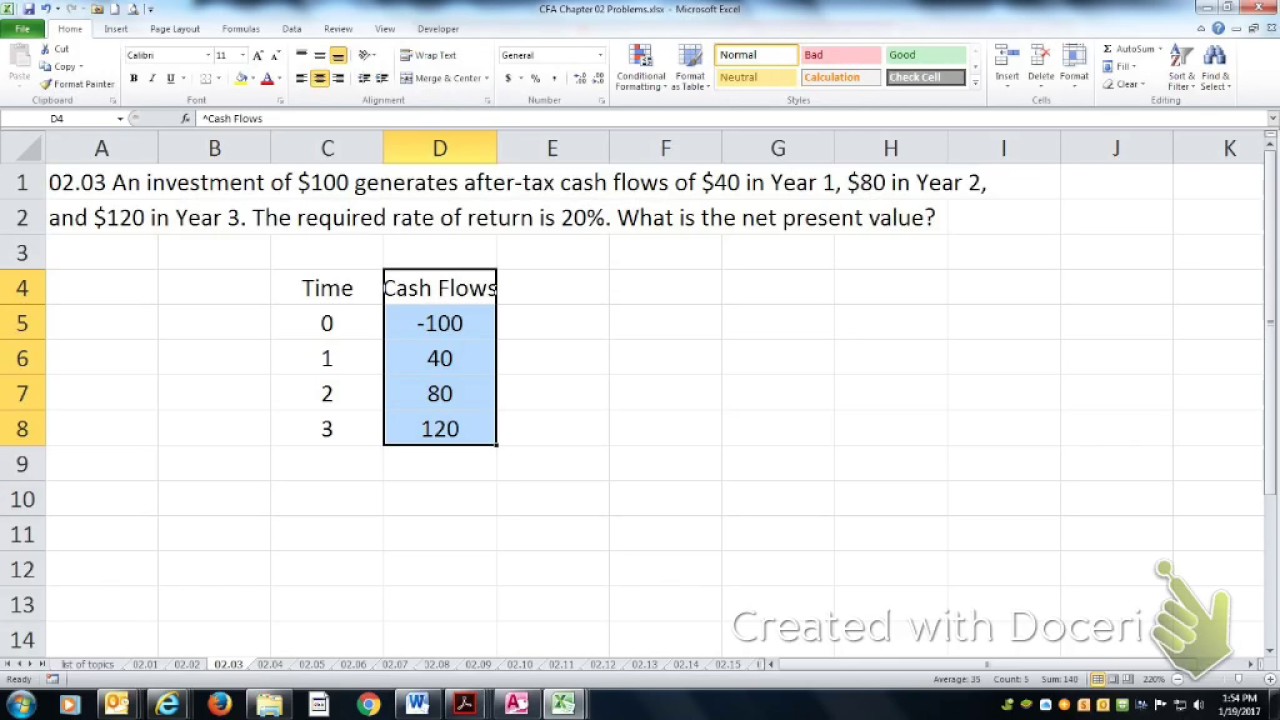Expand the AutoSum dropdown arrow
1280x720 pixels.
point(1161,49)
